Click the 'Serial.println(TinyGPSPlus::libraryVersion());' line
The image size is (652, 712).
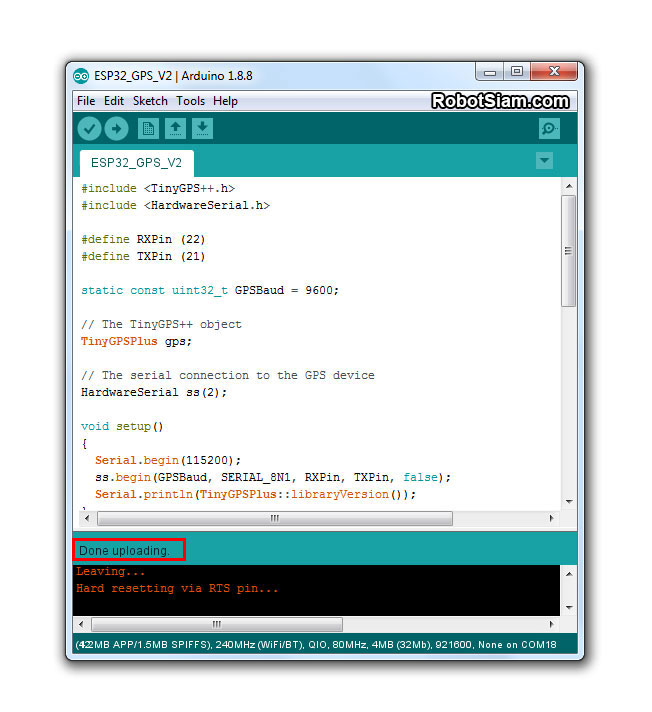[x=255, y=494]
